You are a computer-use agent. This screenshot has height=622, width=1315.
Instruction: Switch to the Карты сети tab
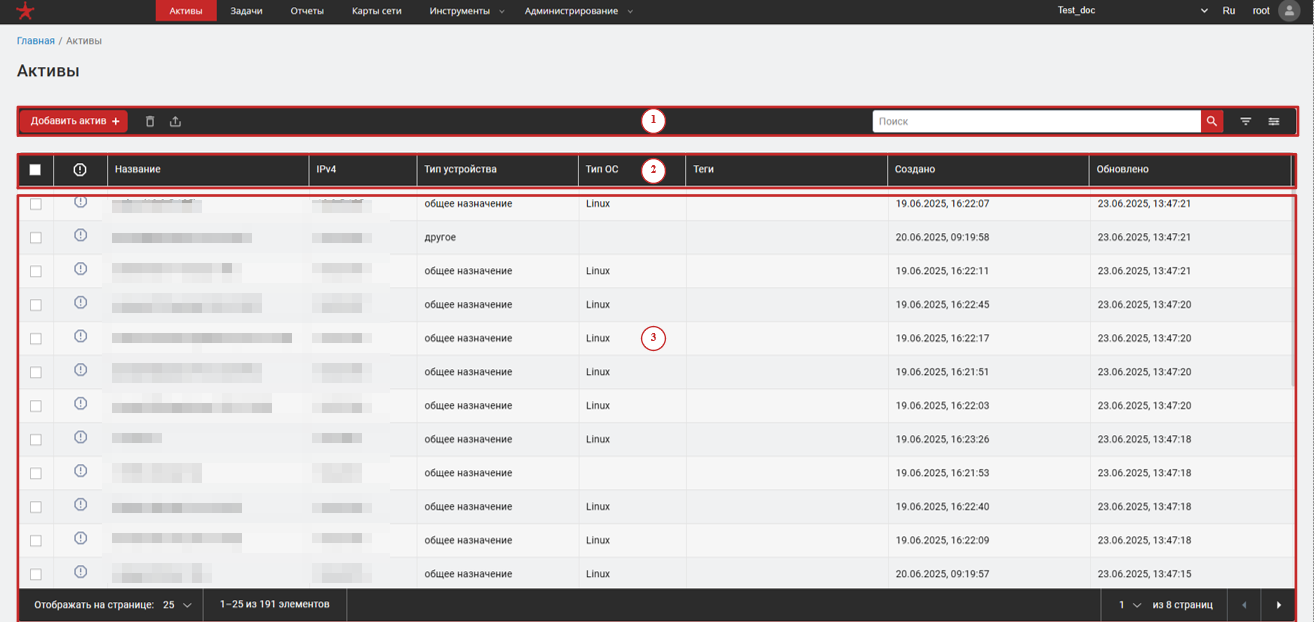point(377,11)
